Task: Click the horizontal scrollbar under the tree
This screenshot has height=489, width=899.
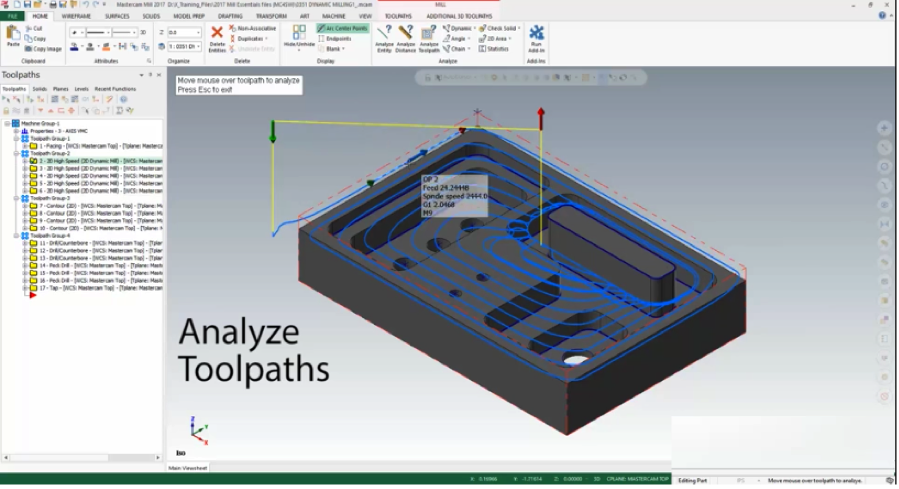Action: 81,458
